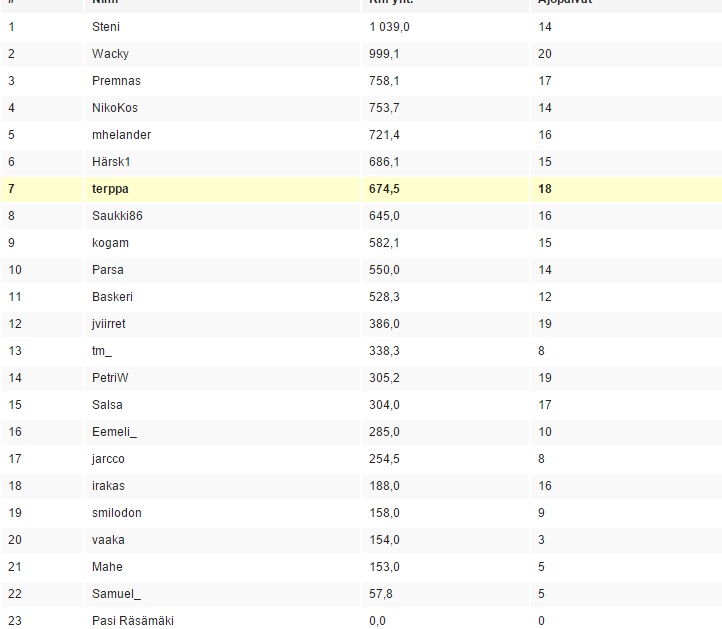Click the jviirret username
The height and width of the screenshot is (629, 722).
point(108,324)
